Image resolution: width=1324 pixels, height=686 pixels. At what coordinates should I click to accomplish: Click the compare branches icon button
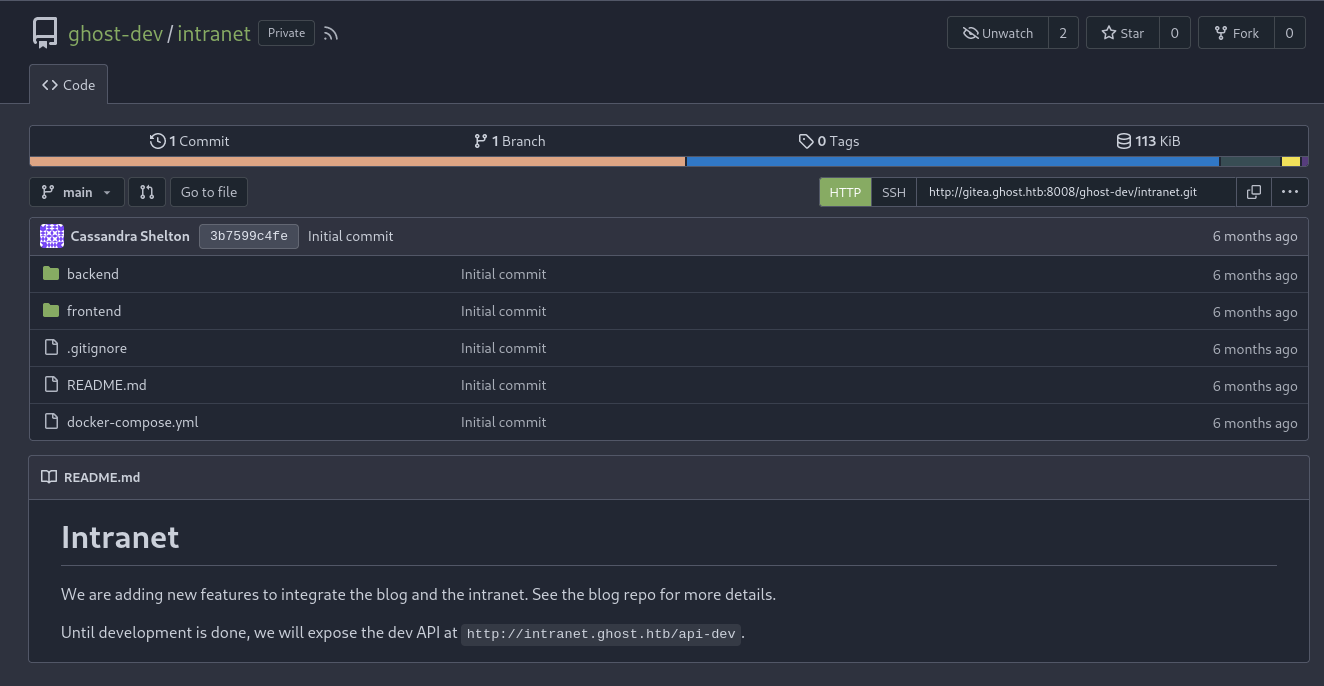point(147,192)
